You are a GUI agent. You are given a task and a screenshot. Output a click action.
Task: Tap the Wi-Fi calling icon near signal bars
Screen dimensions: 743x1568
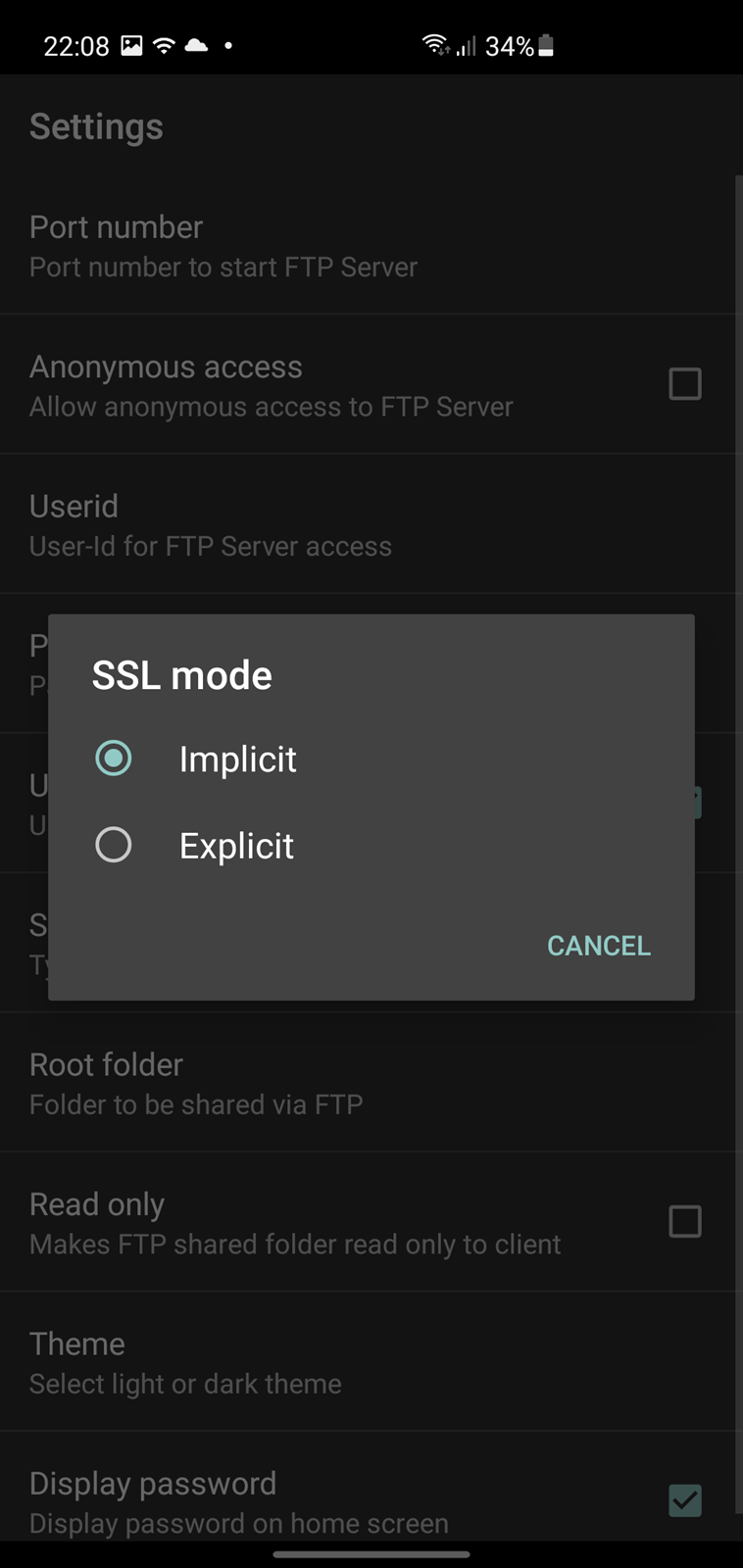click(x=435, y=44)
